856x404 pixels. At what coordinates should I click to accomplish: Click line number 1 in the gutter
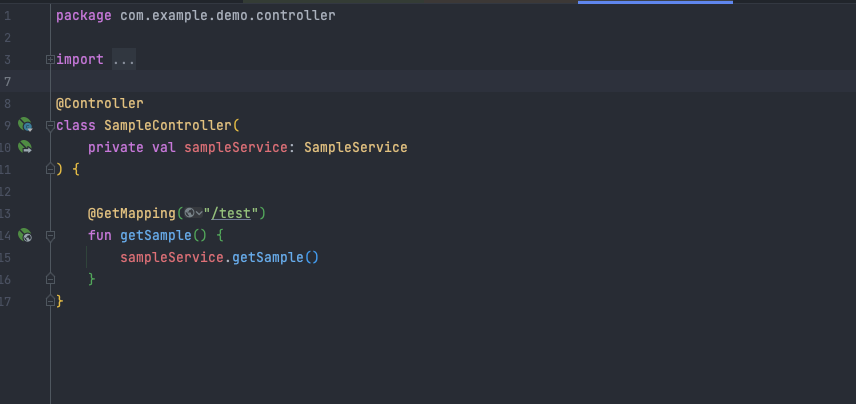click(x=7, y=15)
